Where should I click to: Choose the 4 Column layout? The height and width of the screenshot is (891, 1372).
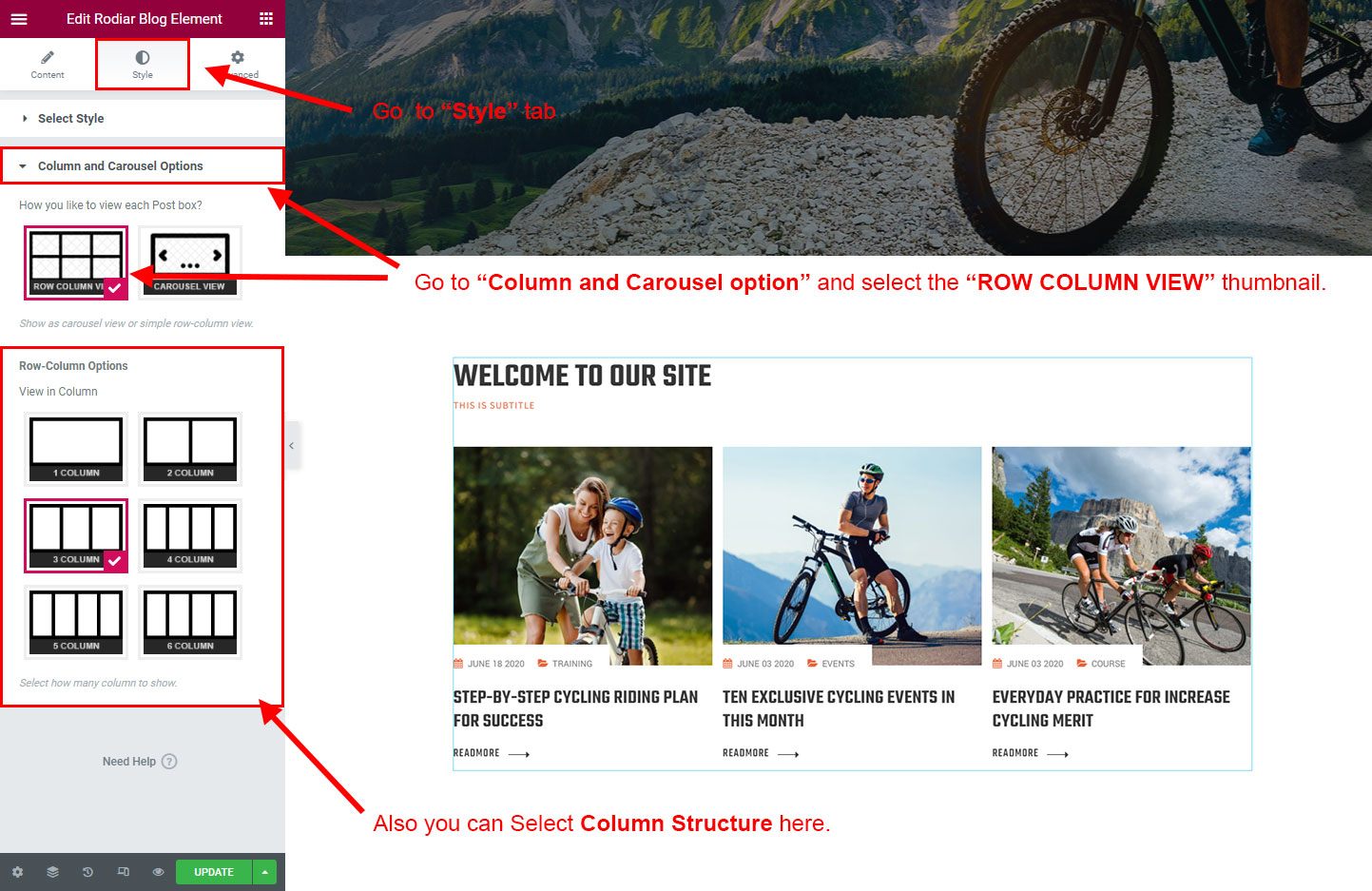click(x=190, y=535)
